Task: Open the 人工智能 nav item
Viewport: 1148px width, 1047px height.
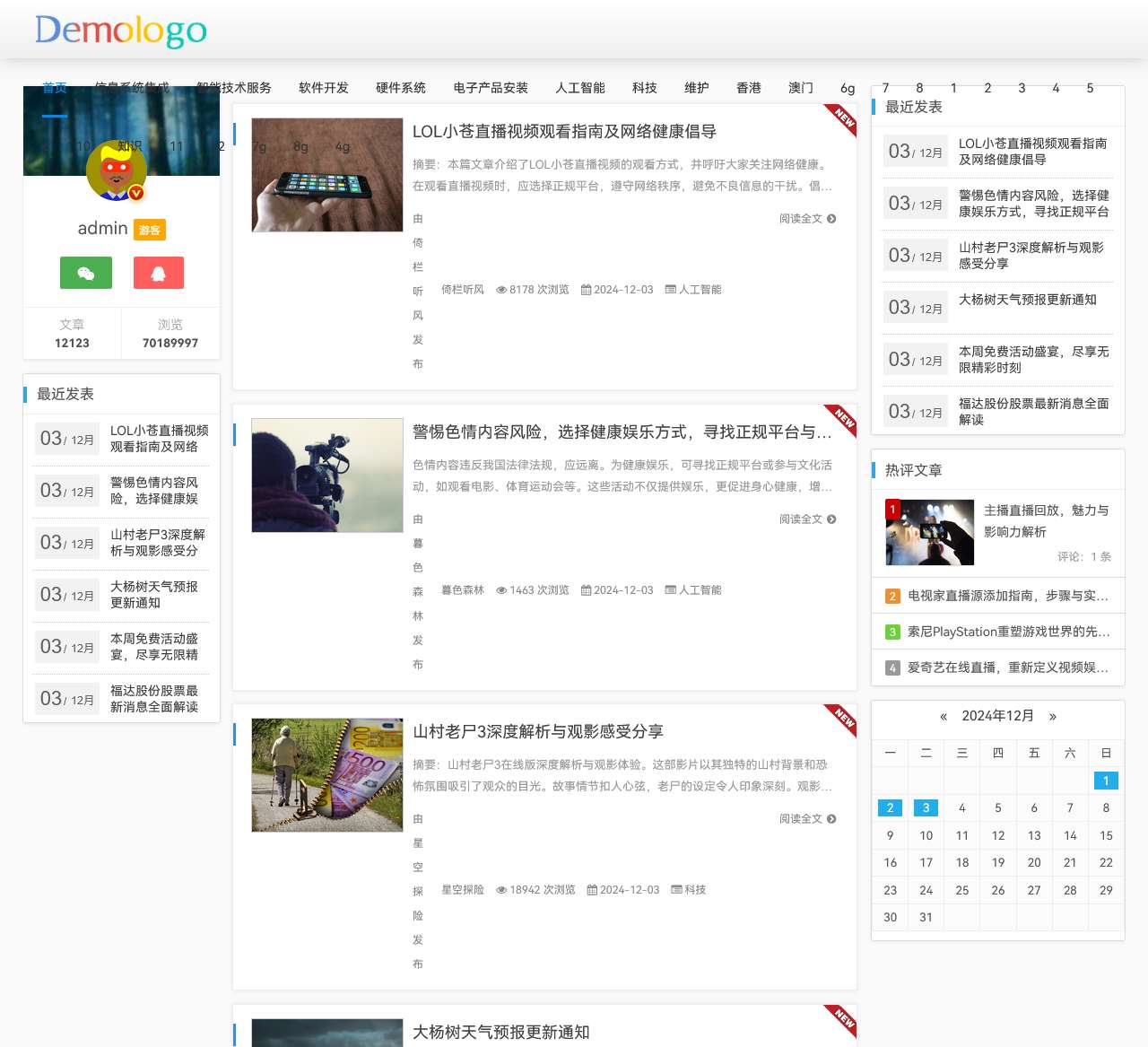Action: 580,88
